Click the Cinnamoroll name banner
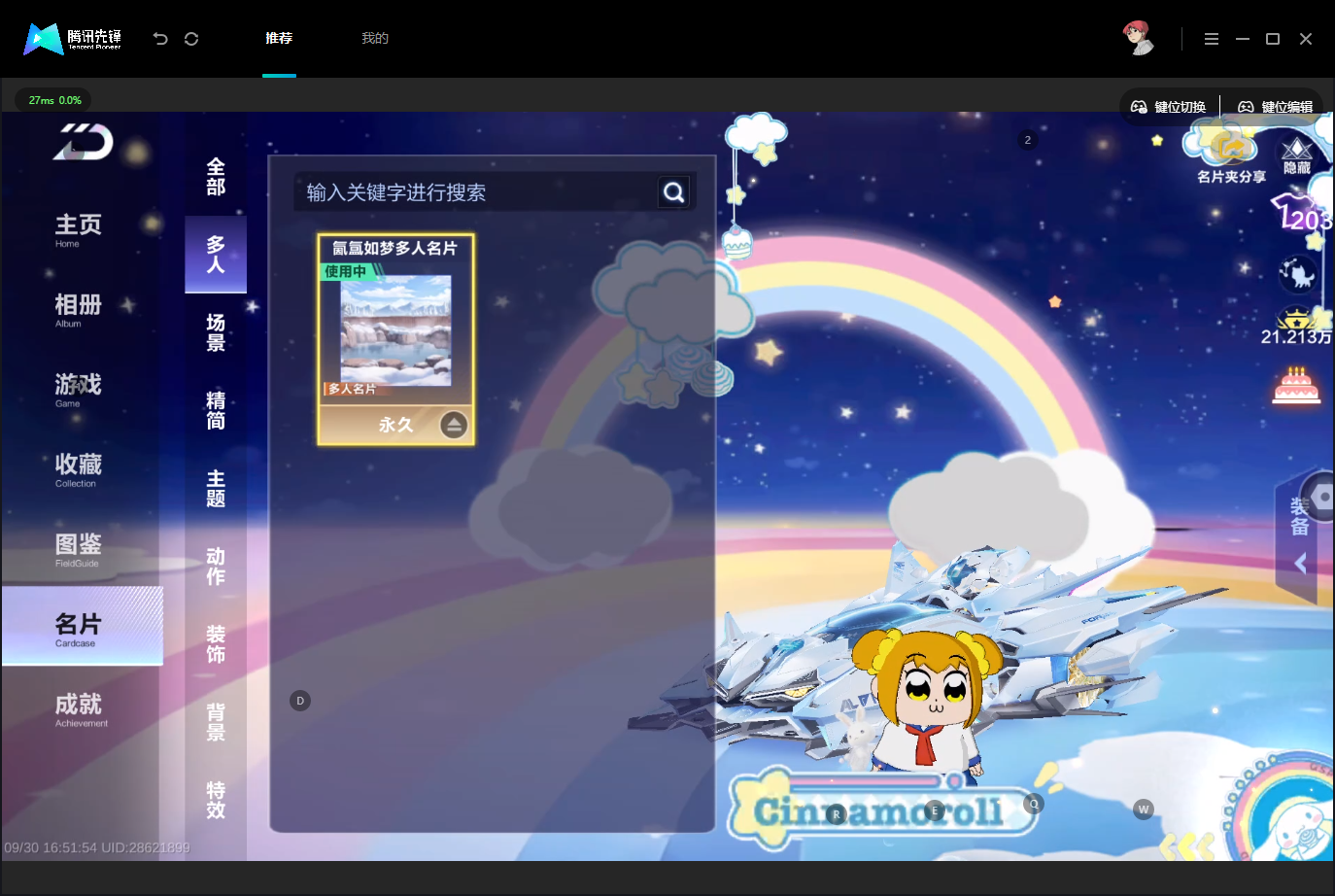 882,810
